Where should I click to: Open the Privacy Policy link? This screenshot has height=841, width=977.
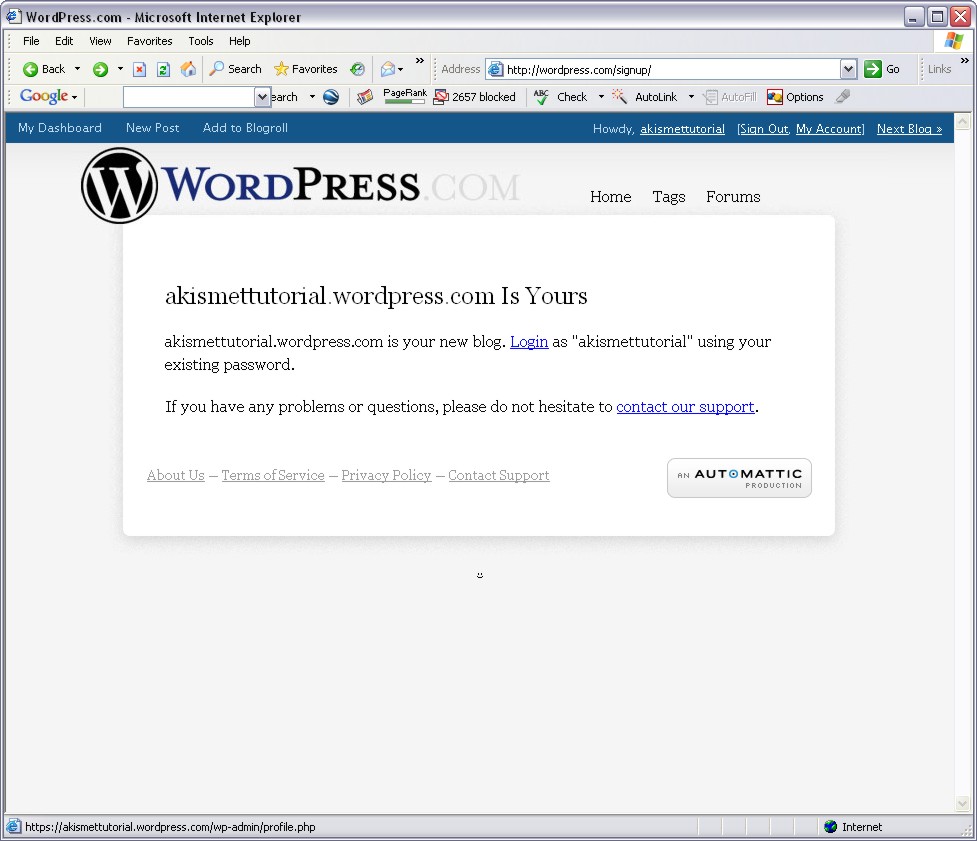click(386, 475)
